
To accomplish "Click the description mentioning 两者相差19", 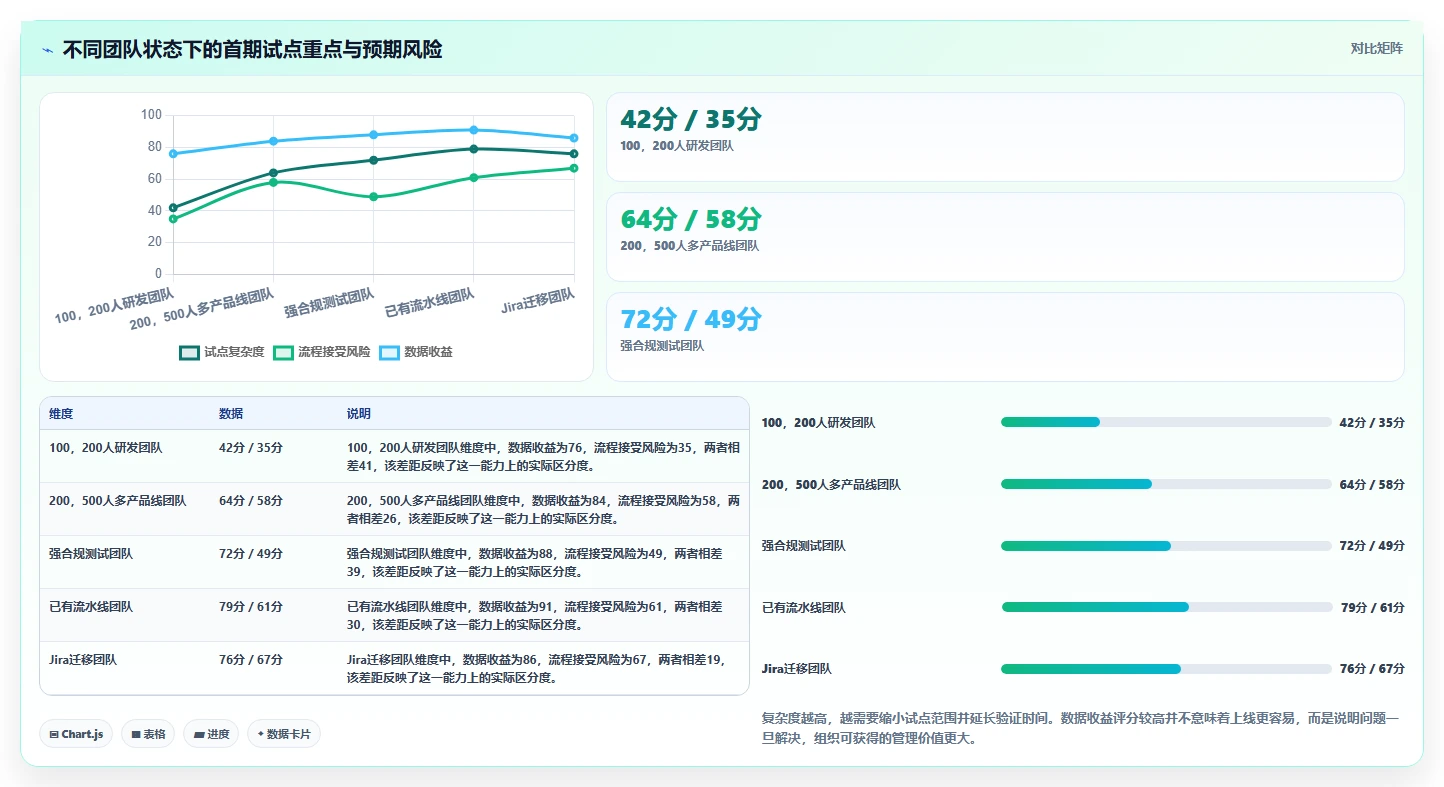I will click(x=536, y=669).
